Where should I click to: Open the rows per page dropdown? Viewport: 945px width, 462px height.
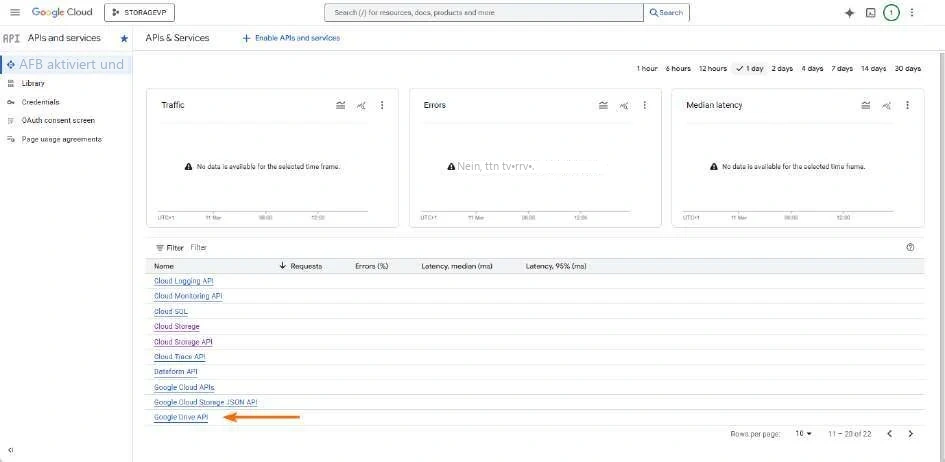pyautogui.click(x=803, y=434)
